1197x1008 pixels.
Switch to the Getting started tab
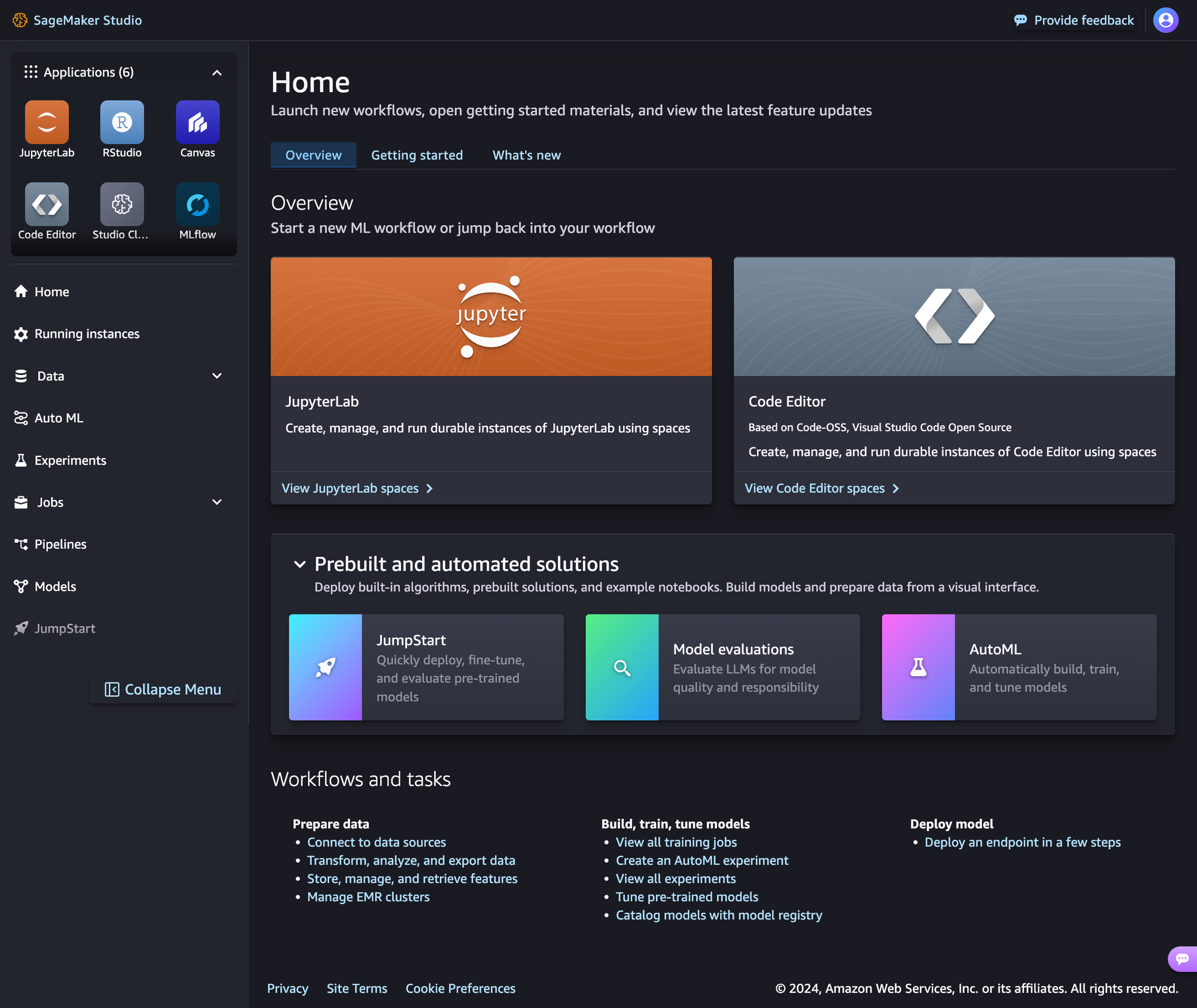click(417, 155)
